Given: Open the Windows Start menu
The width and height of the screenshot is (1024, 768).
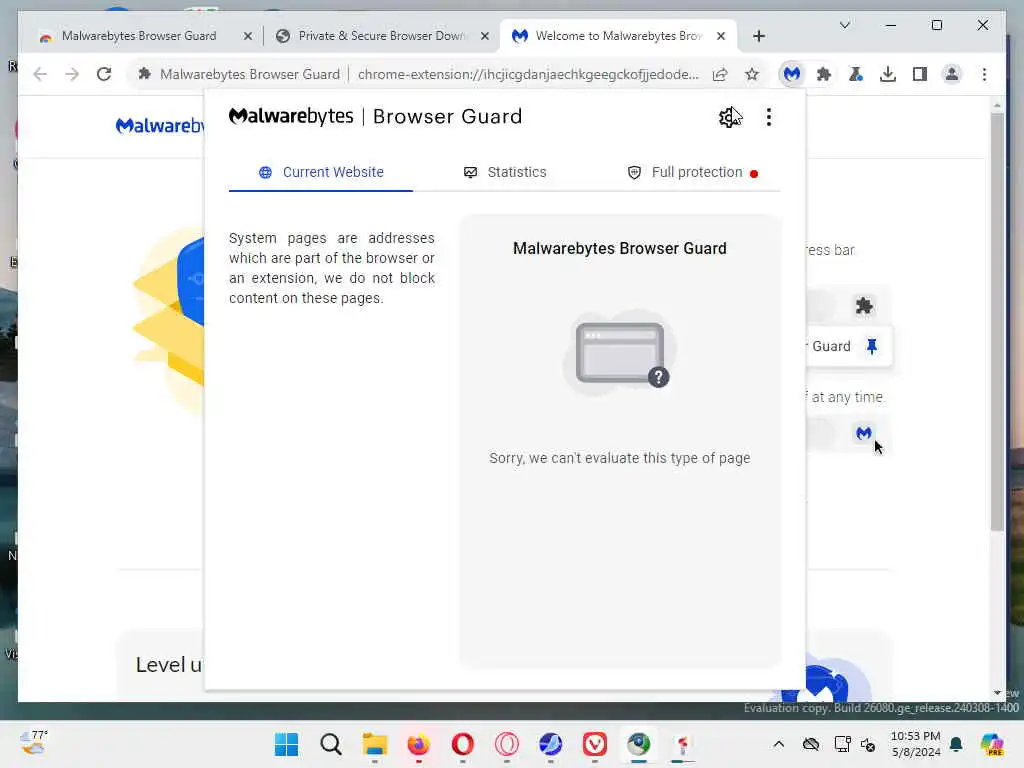Looking at the screenshot, I should point(286,744).
